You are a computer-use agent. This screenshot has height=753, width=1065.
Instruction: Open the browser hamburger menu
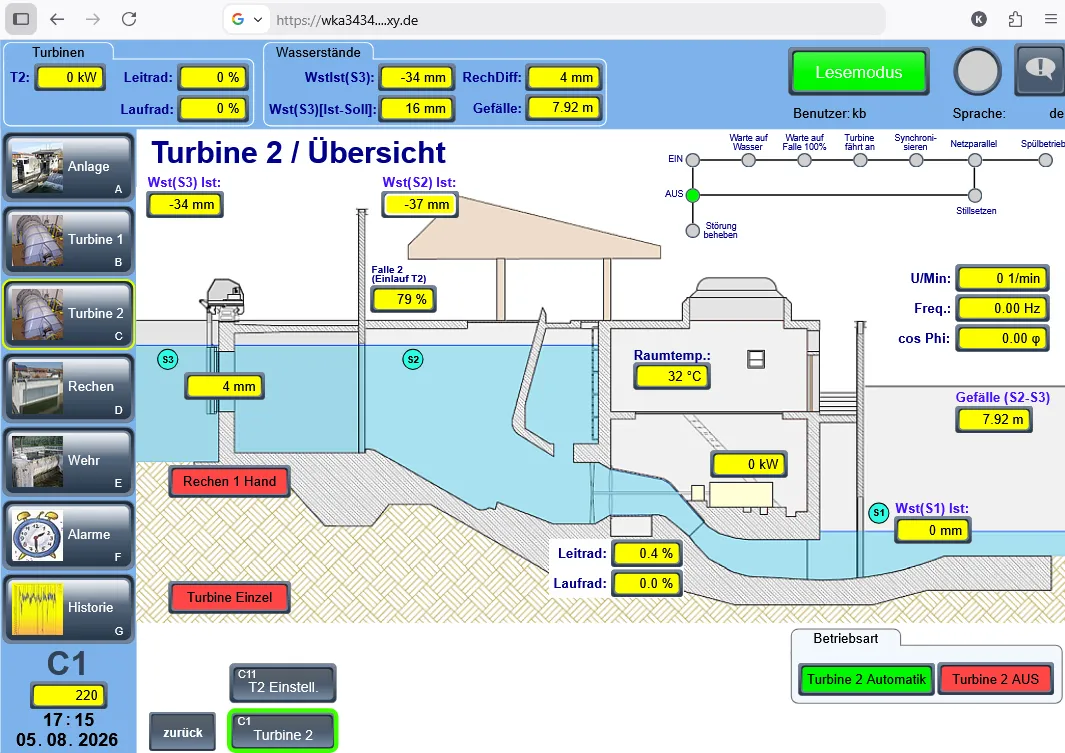coord(1051,19)
